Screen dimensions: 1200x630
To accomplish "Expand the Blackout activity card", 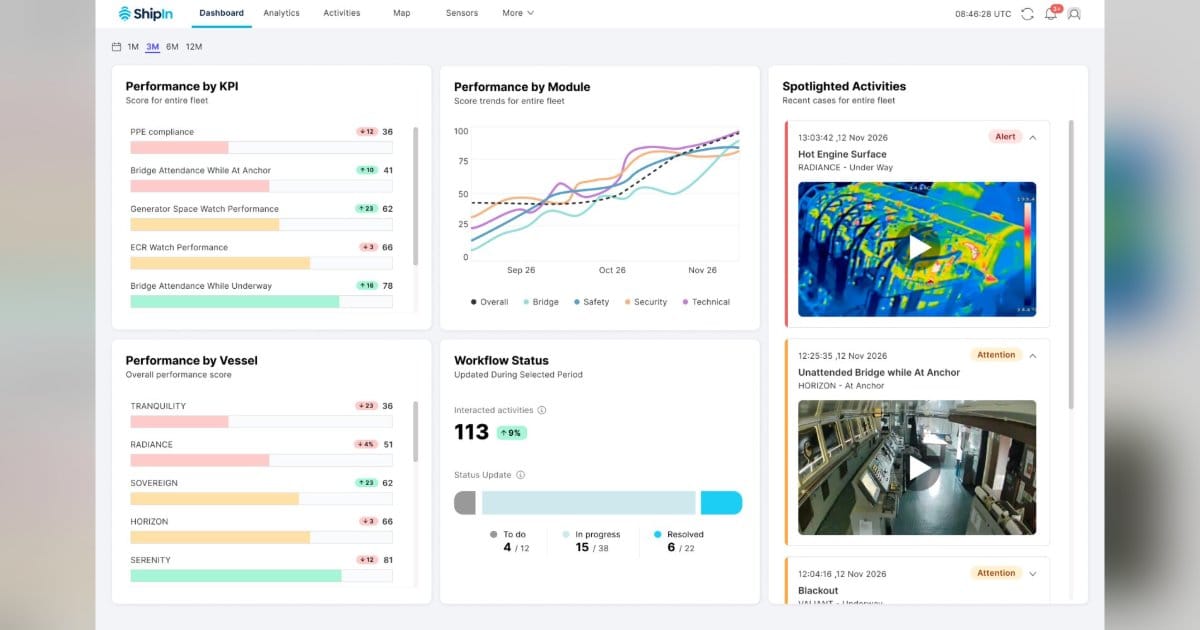I will click(x=1033, y=574).
